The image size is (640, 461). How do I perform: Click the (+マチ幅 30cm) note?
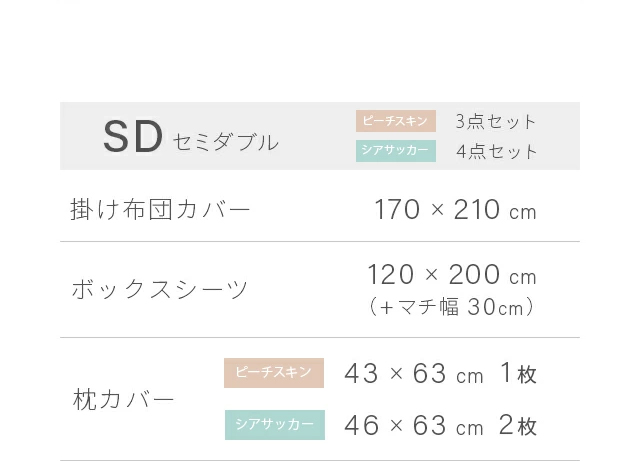click(x=452, y=308)
